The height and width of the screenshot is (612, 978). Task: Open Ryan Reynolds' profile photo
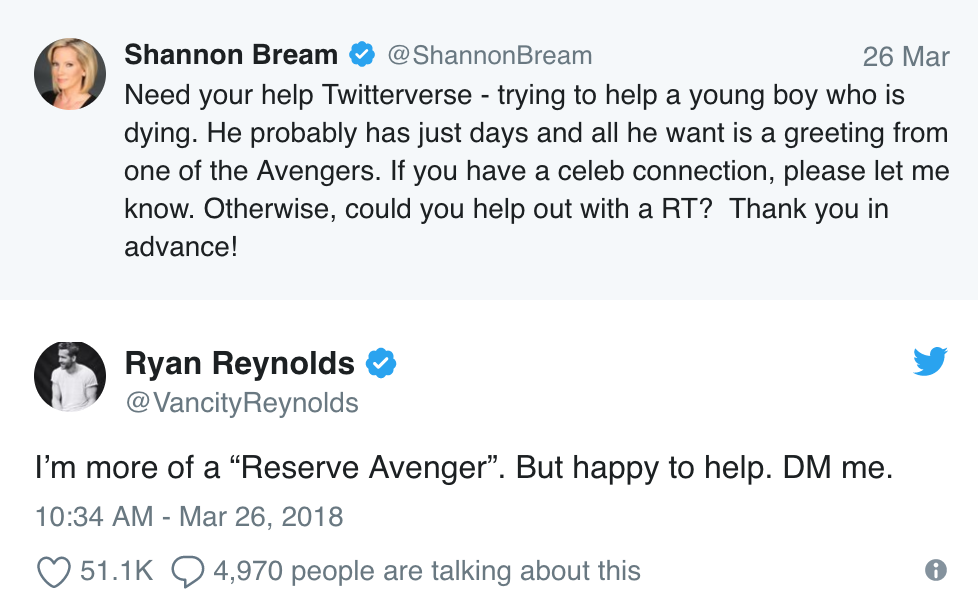click(70, 377)
